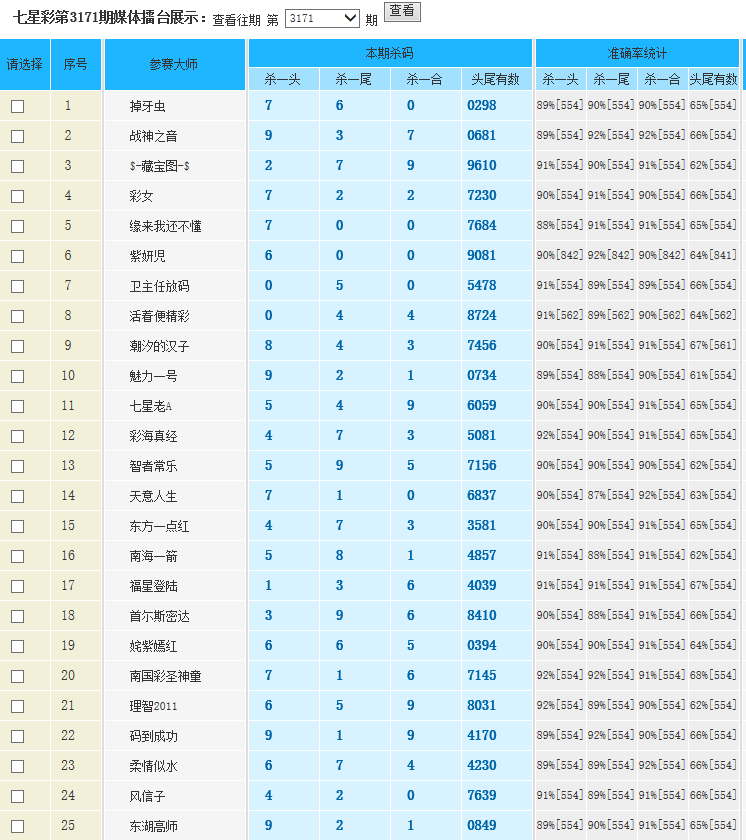Tick the row 20 南国彩圣神童 checkbox
746x840 pixels.
tap(17, 676)
